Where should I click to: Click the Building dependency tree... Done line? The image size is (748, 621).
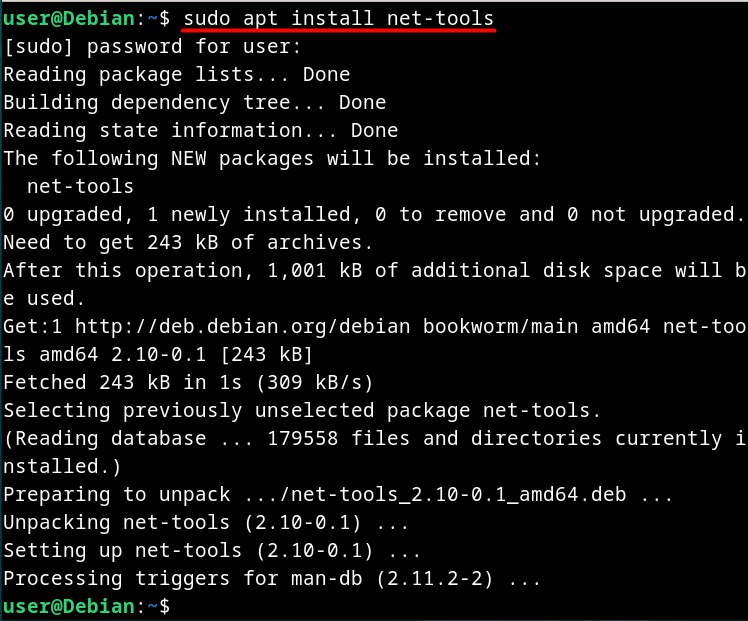[x=195, y=103]
